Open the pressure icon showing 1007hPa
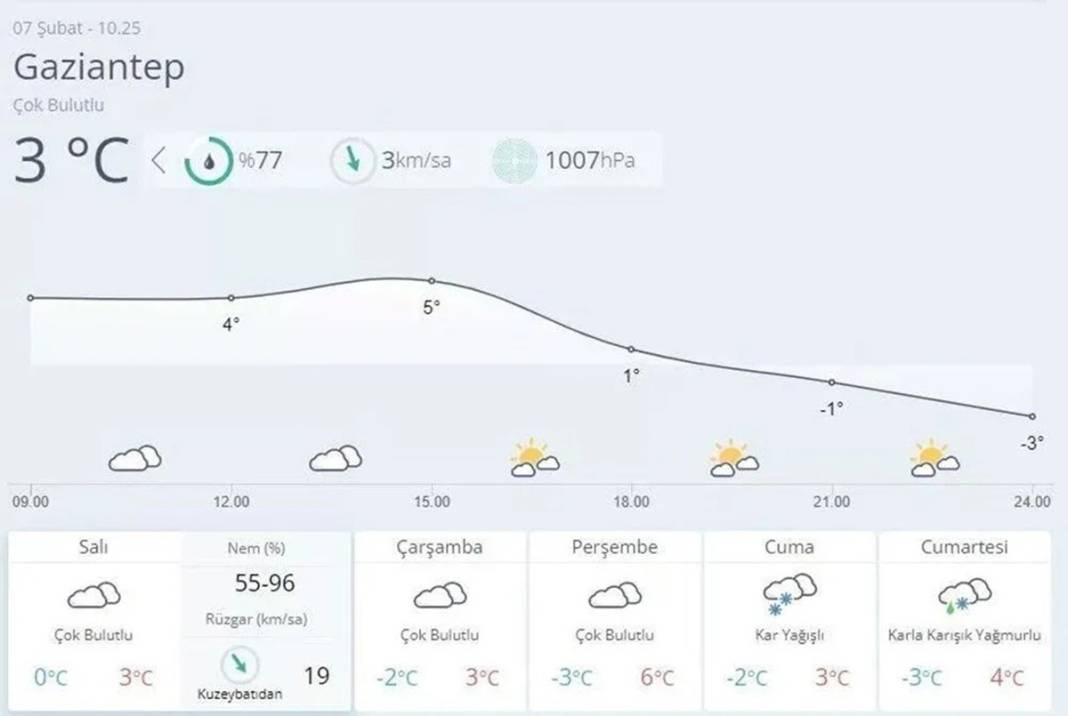1068x716 pixels. click(x=513, y=159)
